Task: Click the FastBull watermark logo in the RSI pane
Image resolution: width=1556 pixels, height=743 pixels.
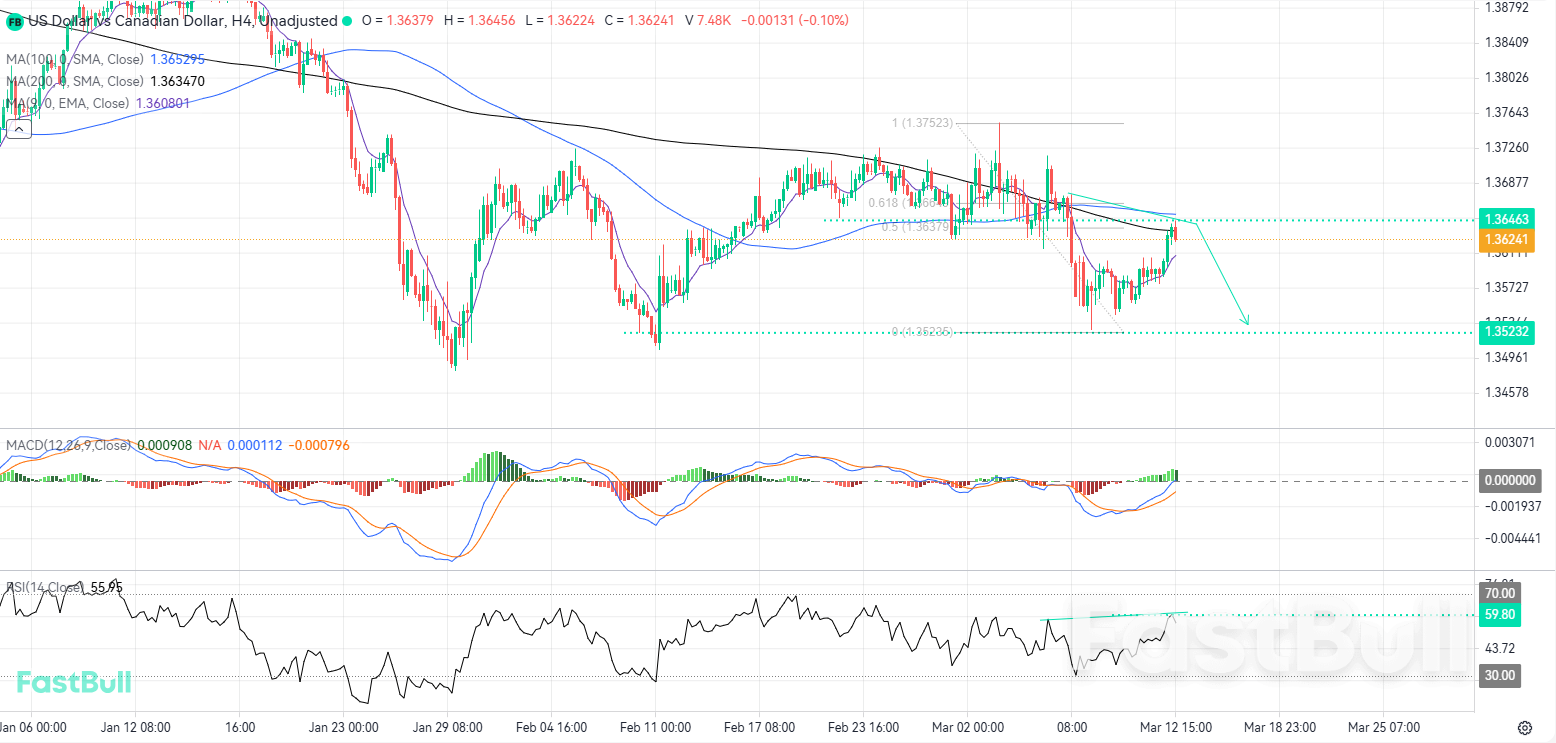Action: click(74, 683)
